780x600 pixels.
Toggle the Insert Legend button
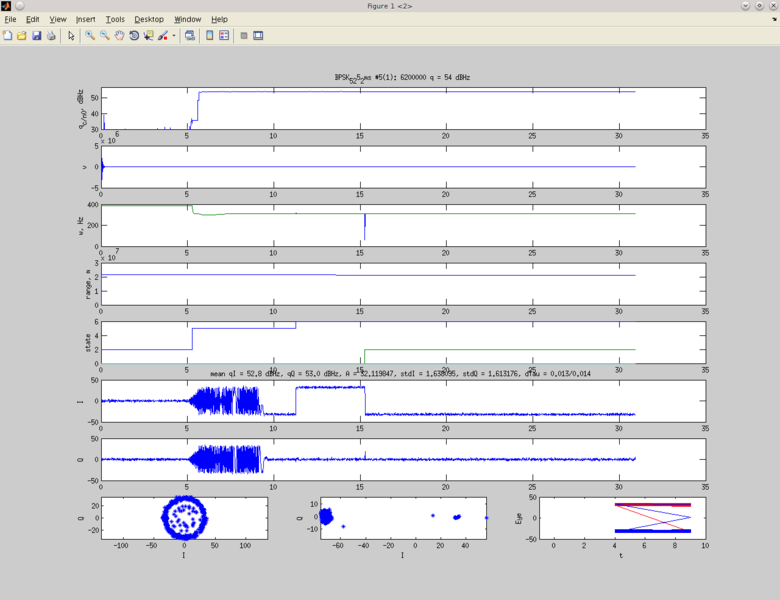point(224,36)
